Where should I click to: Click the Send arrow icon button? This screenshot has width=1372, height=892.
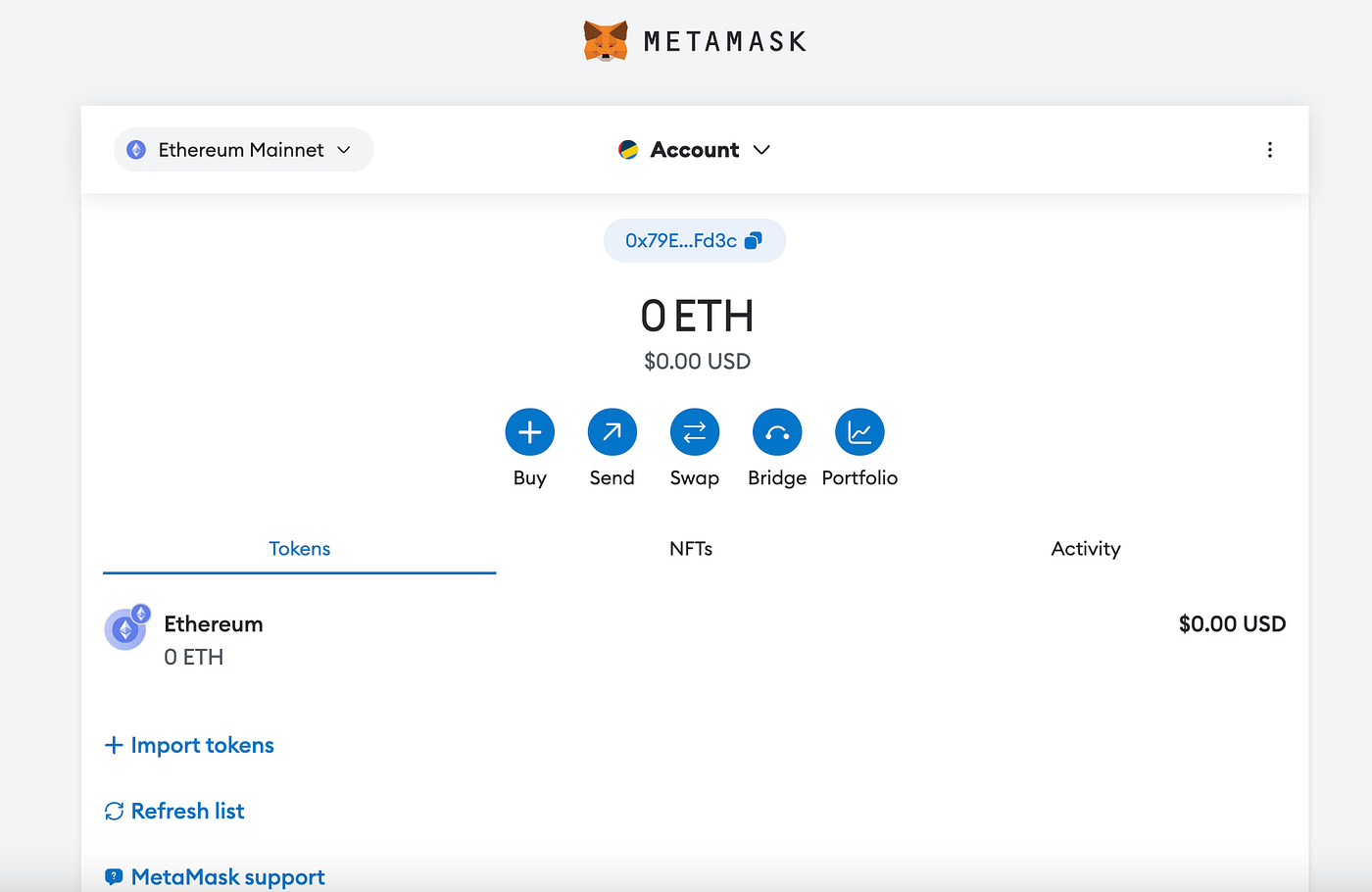pos(612,432)
